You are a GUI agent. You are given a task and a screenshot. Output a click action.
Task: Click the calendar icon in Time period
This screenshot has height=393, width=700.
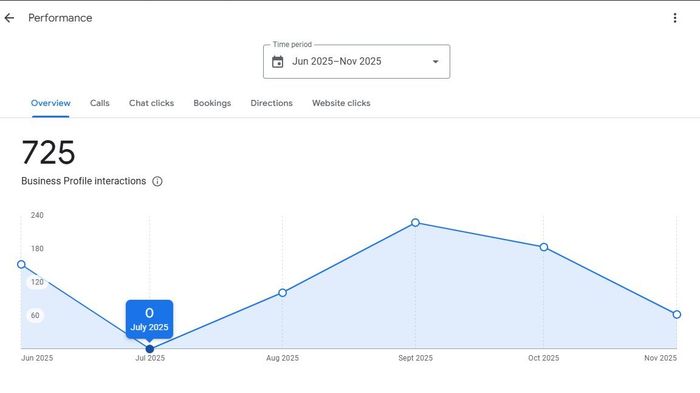click(x=277, y=62)
